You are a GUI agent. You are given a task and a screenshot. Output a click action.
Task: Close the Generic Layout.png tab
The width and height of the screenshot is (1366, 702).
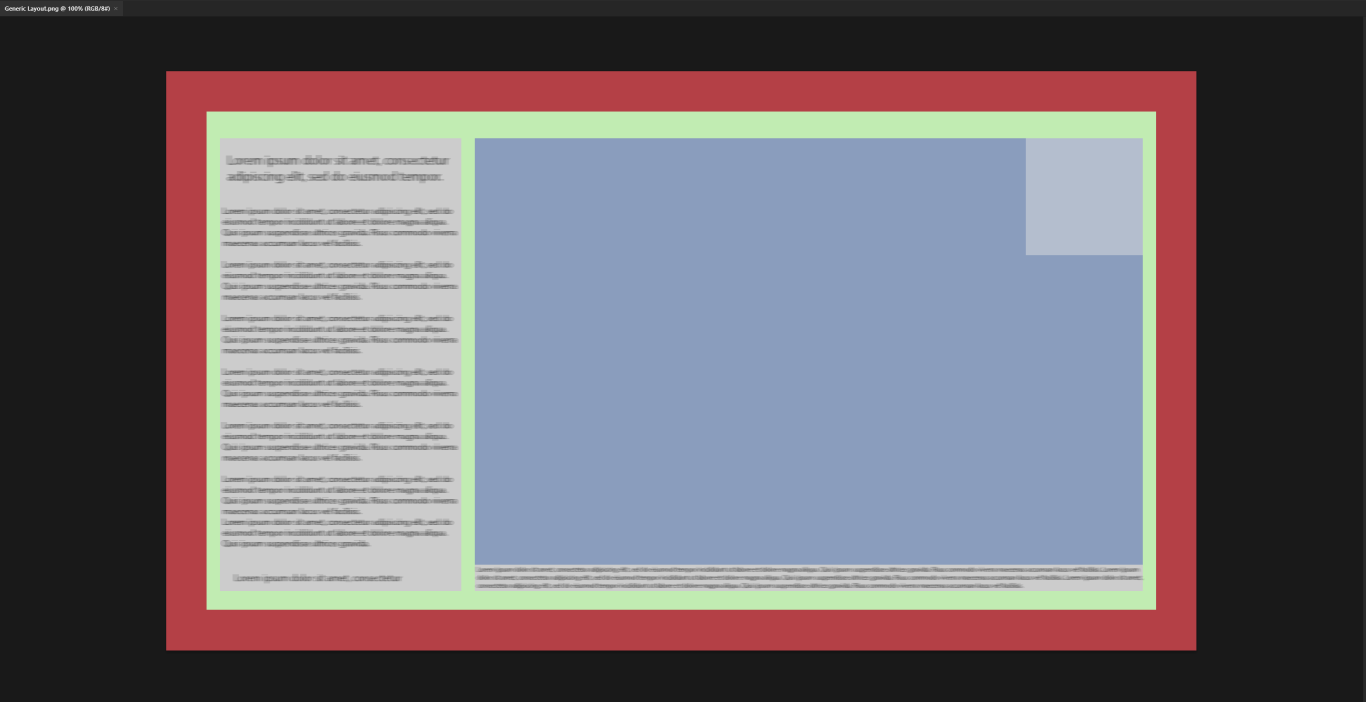[116, 8]
